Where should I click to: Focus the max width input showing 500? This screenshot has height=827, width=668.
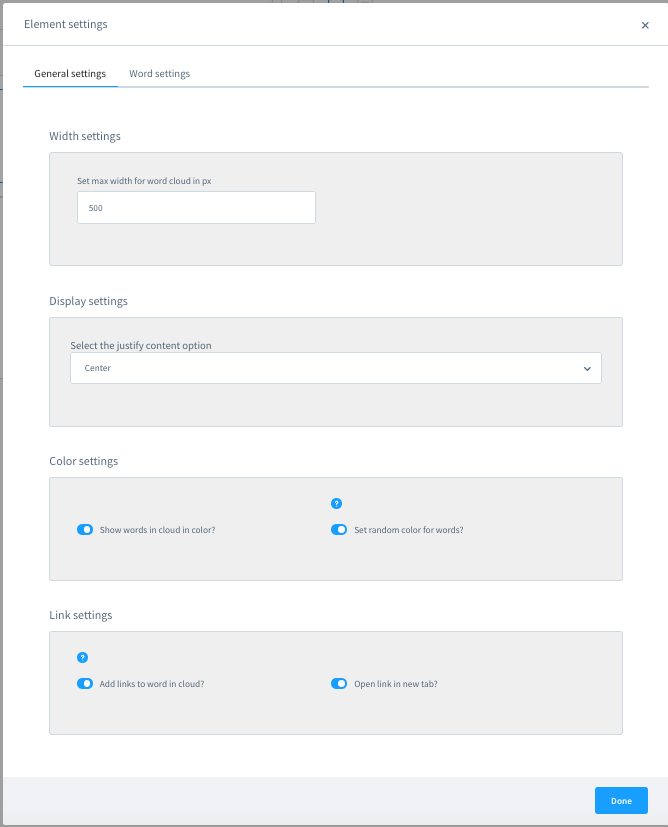(x=196, y=208)
